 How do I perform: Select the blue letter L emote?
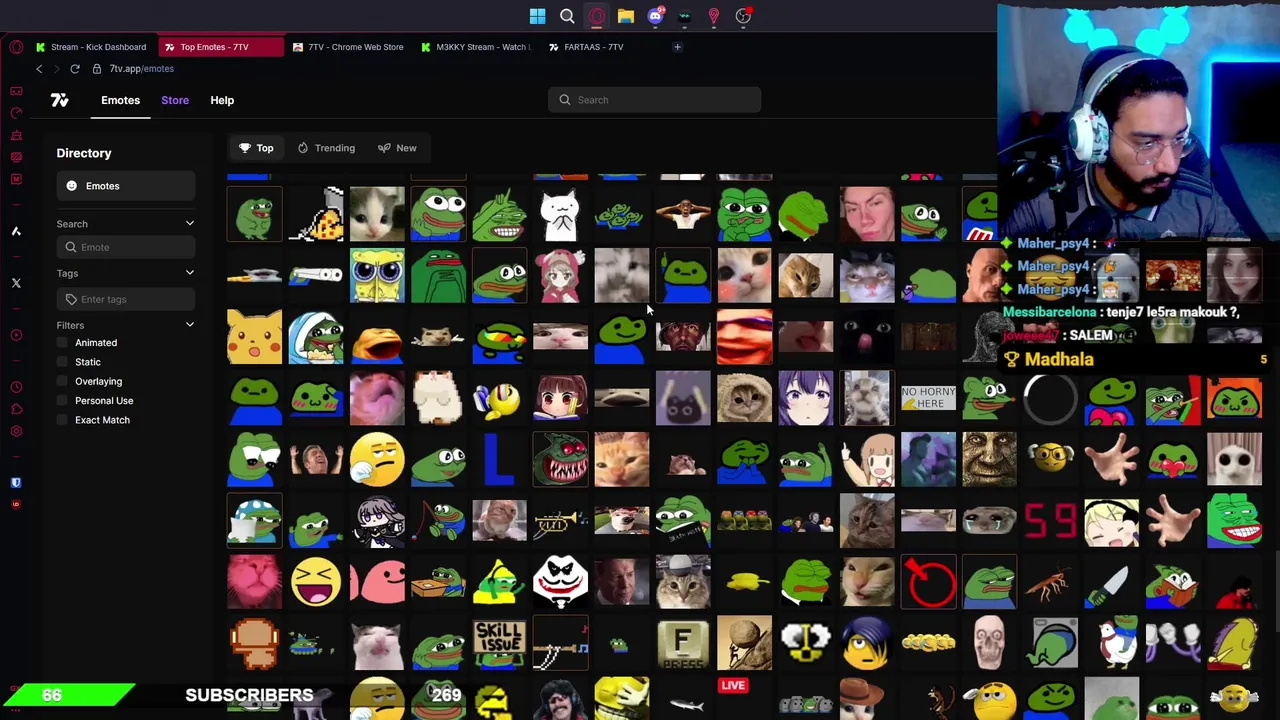pyautogui.click(x=499, y=459)
